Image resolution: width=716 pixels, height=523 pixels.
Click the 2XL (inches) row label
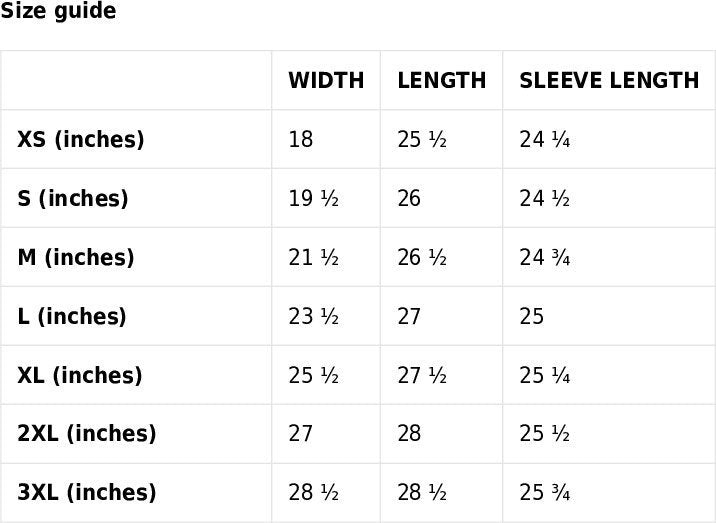(x=87, y=434)
